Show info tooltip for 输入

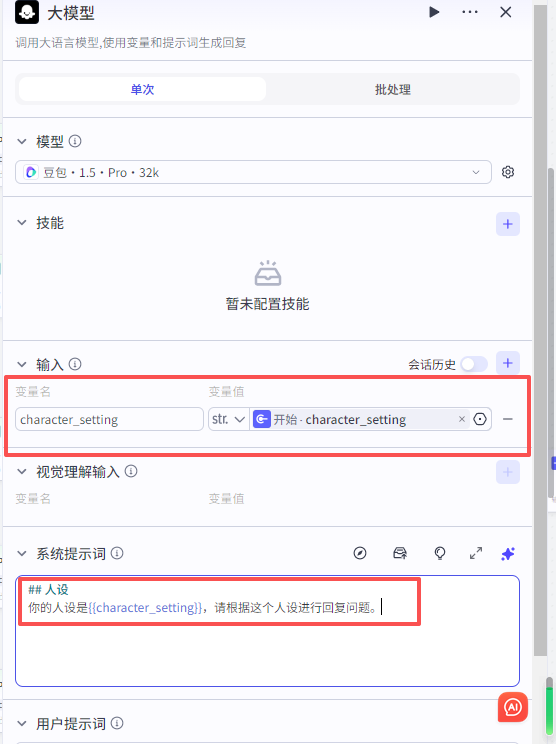(75, 364)
